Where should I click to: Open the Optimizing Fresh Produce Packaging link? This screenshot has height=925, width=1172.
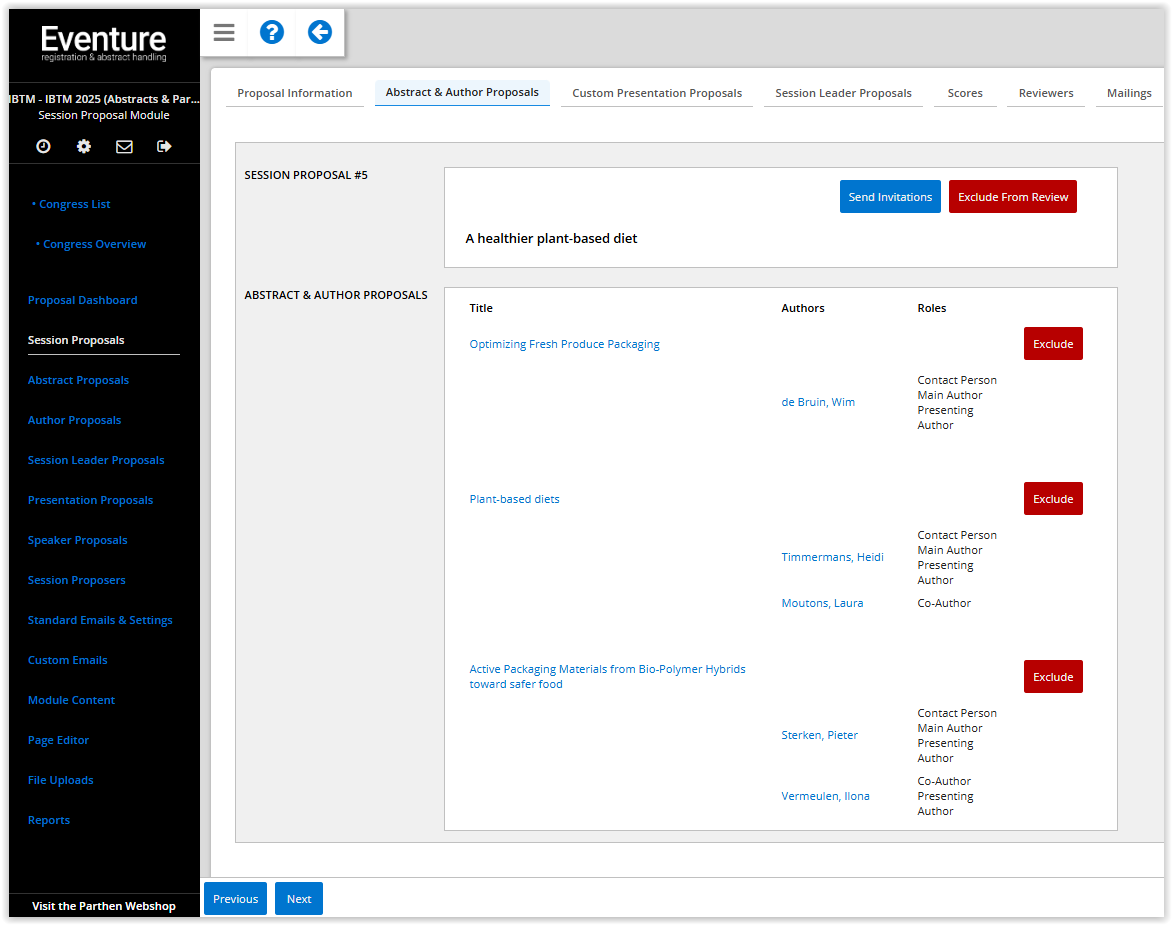(564, 344)
